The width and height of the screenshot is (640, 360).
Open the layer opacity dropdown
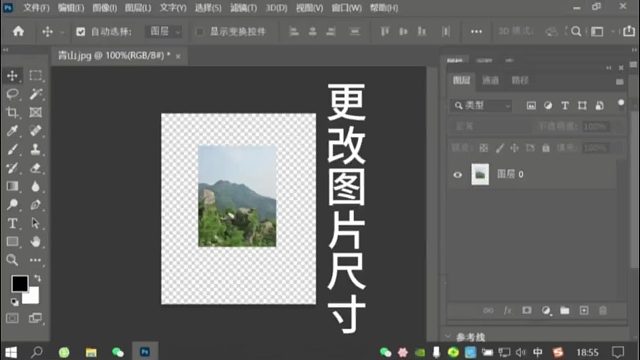596,127
